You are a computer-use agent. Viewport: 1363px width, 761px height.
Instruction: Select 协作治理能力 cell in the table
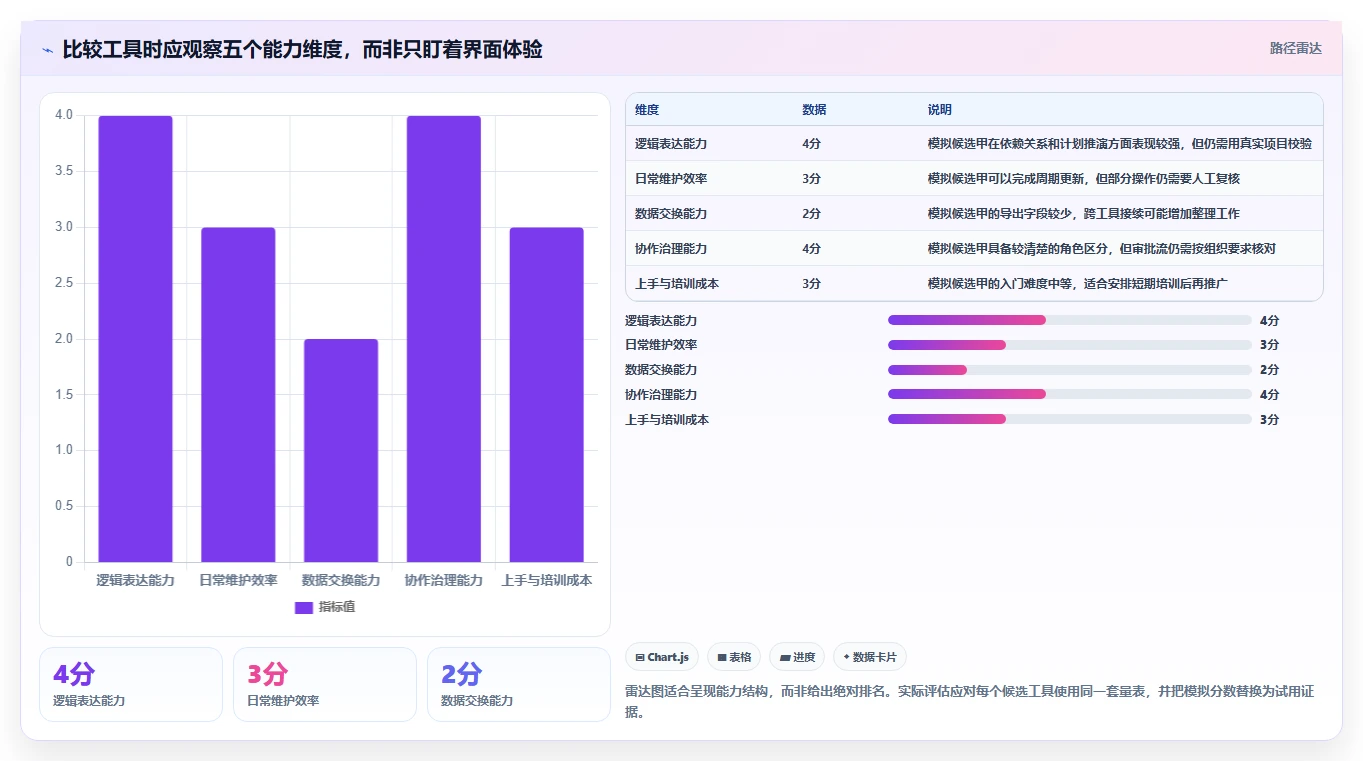pyautogui.click(x=671, y=249)
